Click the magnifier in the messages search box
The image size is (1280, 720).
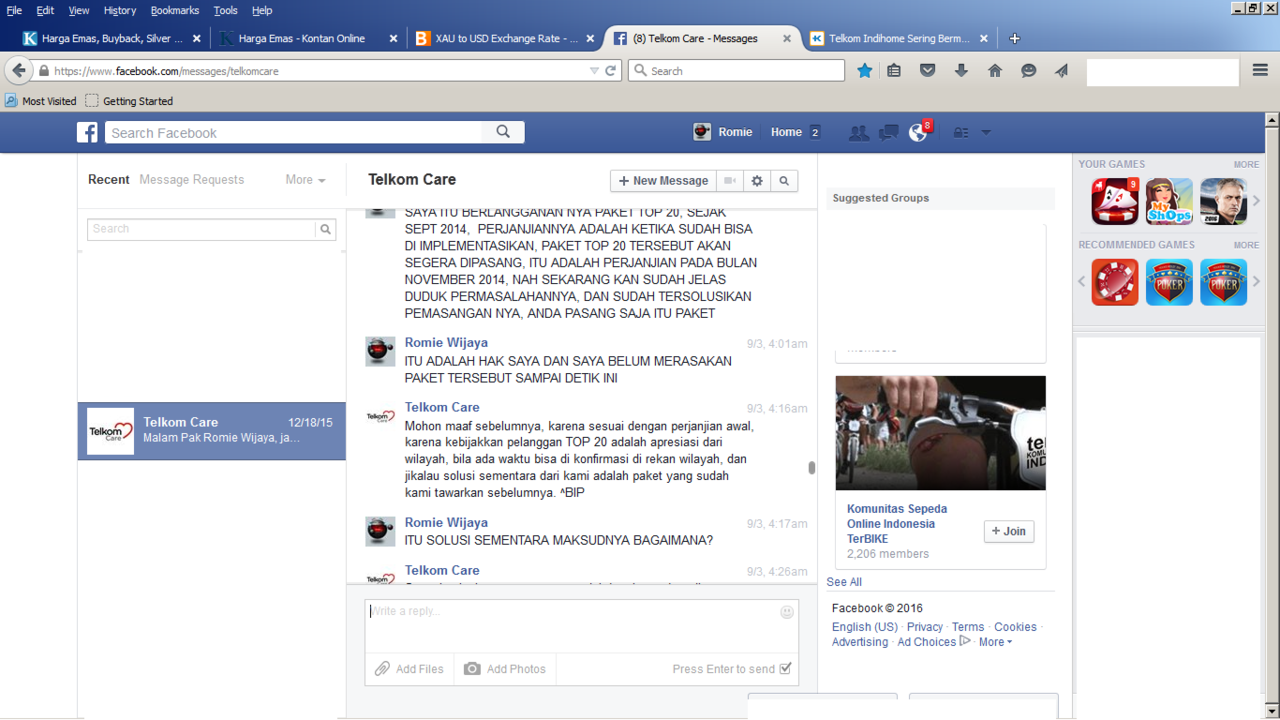click(326, 229)
